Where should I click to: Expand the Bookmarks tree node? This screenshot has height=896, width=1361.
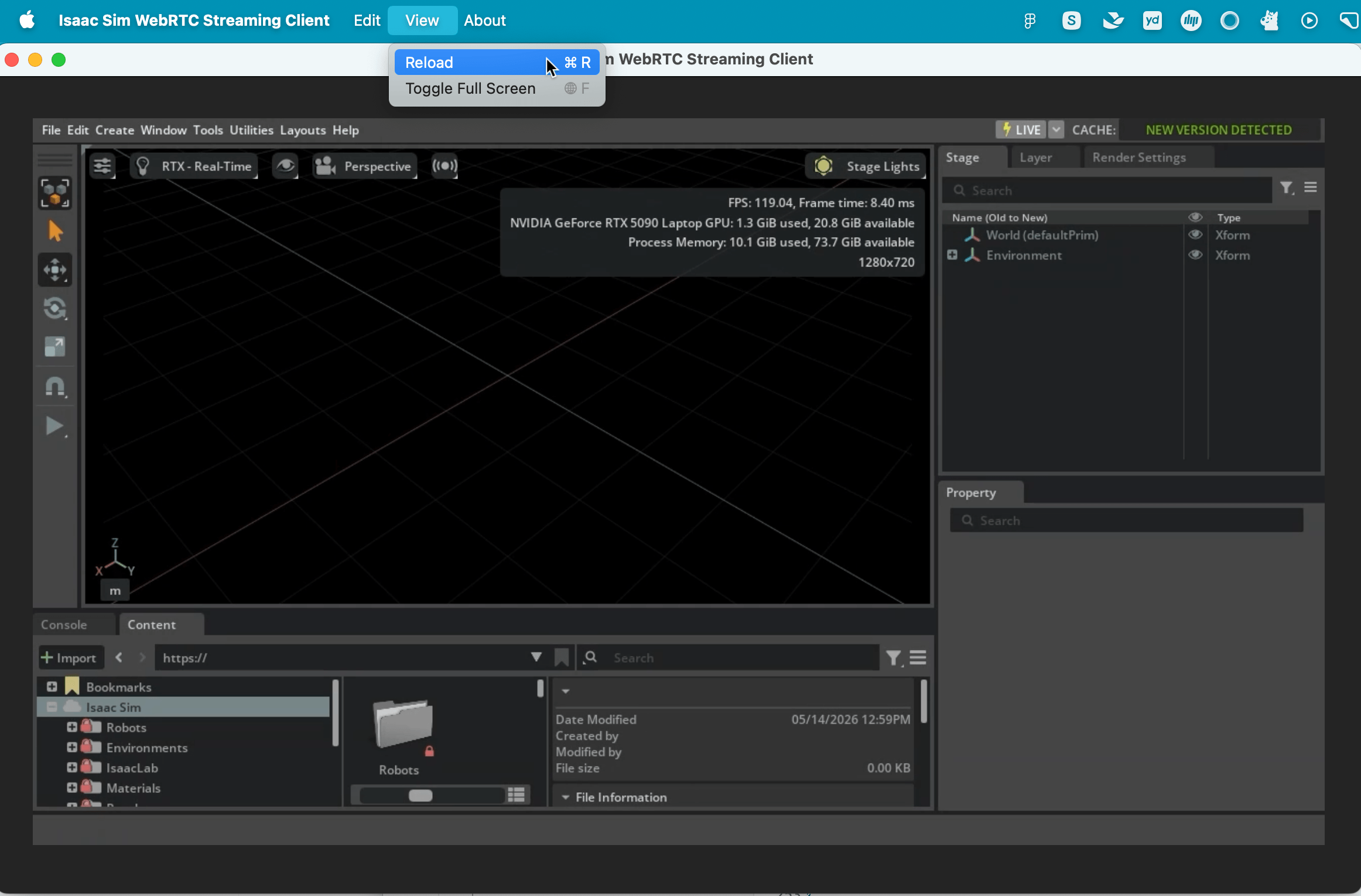pyautogui.click(x=52, y=686)
